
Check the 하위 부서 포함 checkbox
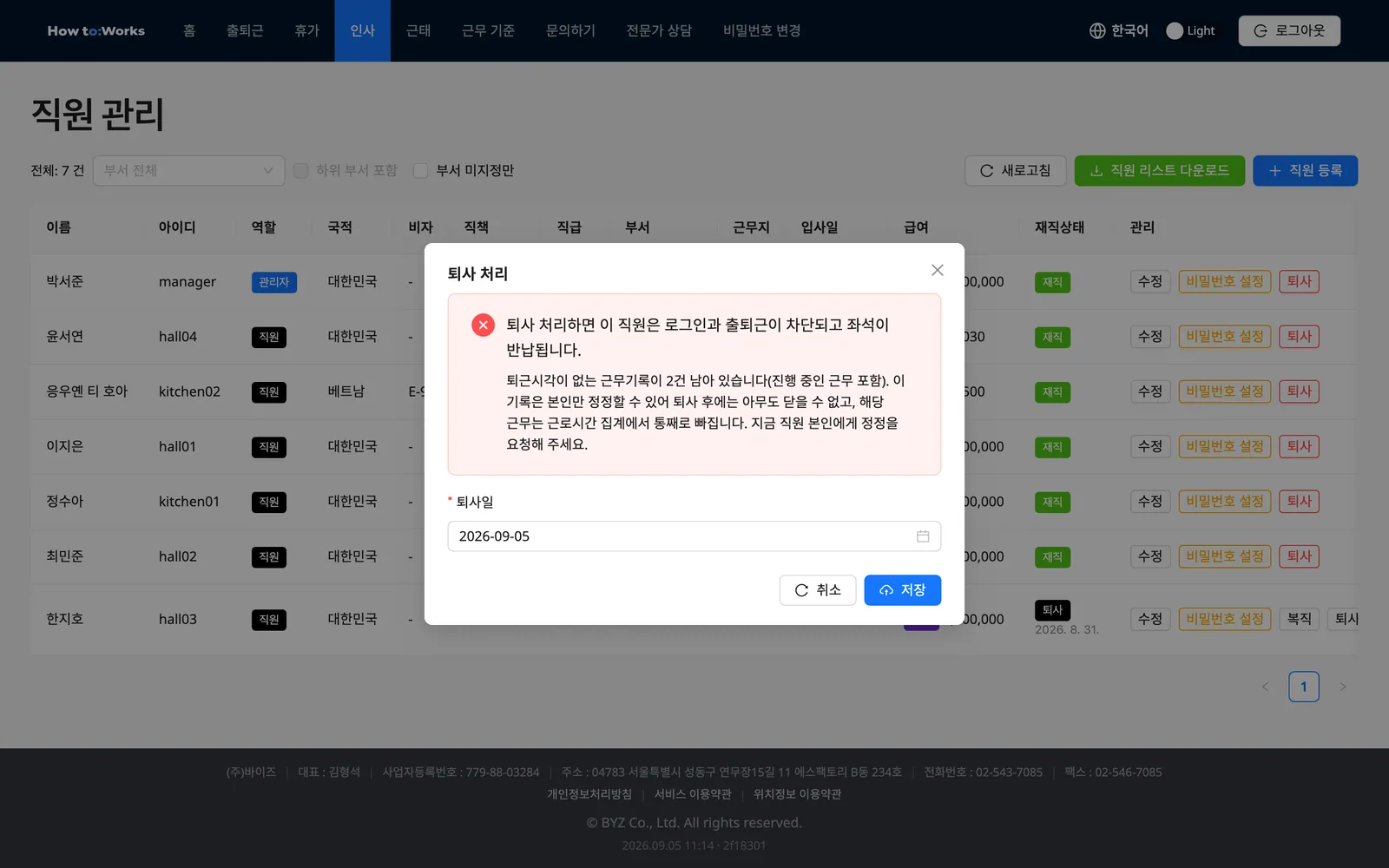301,170
